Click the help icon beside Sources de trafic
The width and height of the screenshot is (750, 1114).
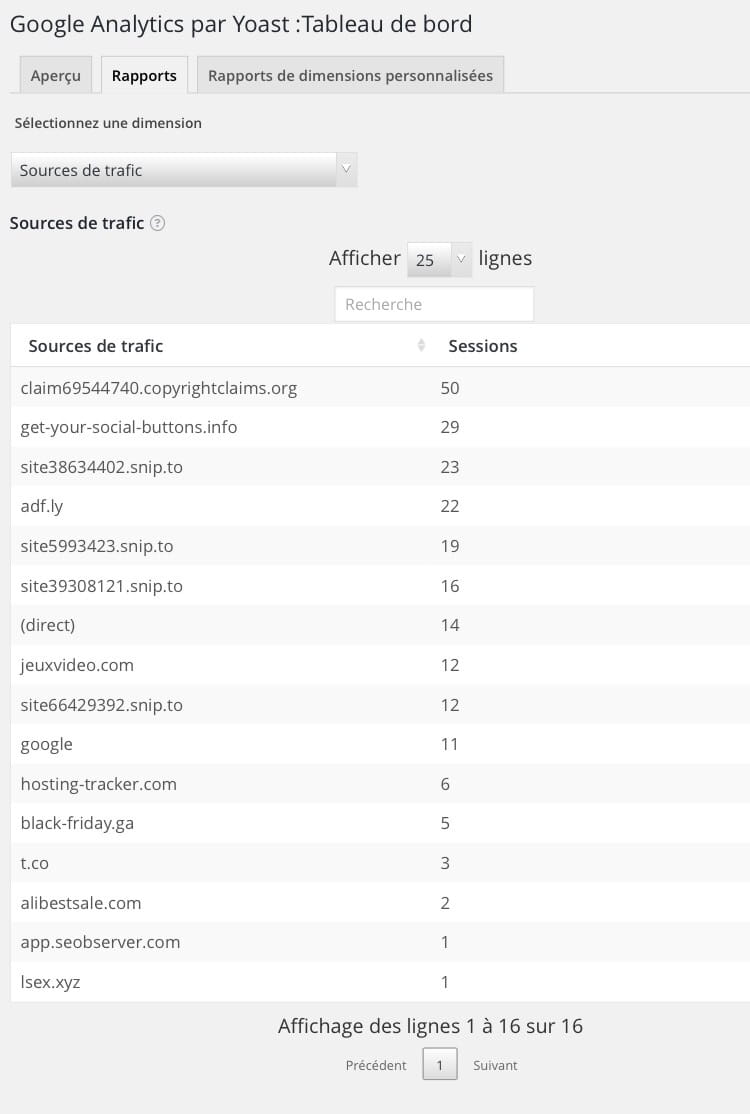pos(158,223)
